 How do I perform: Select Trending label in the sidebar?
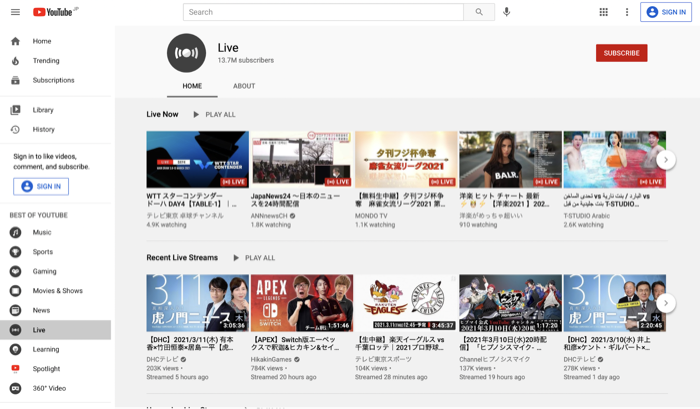[x=46, y=61]
